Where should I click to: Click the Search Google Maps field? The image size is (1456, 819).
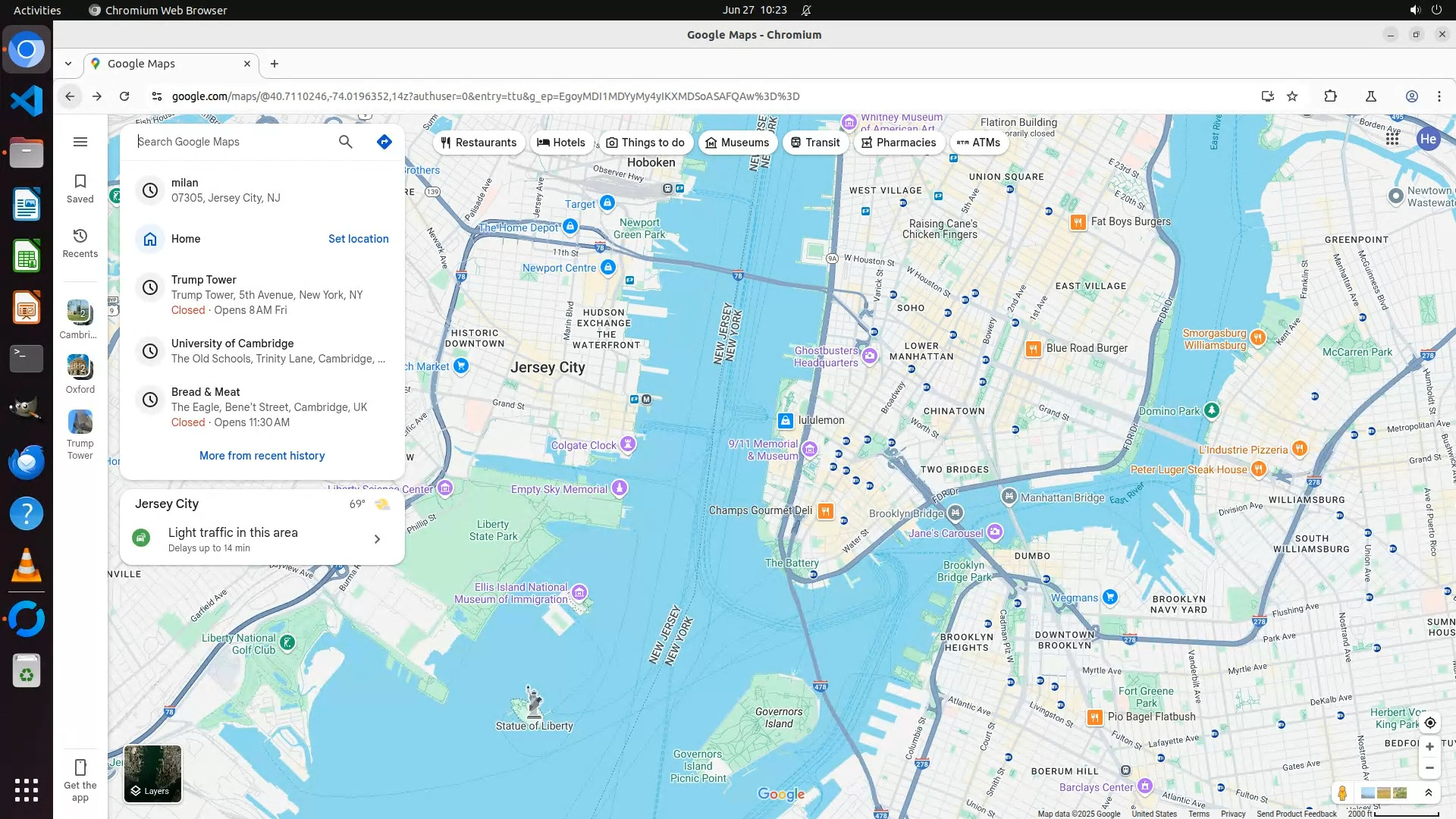point(231,142)
